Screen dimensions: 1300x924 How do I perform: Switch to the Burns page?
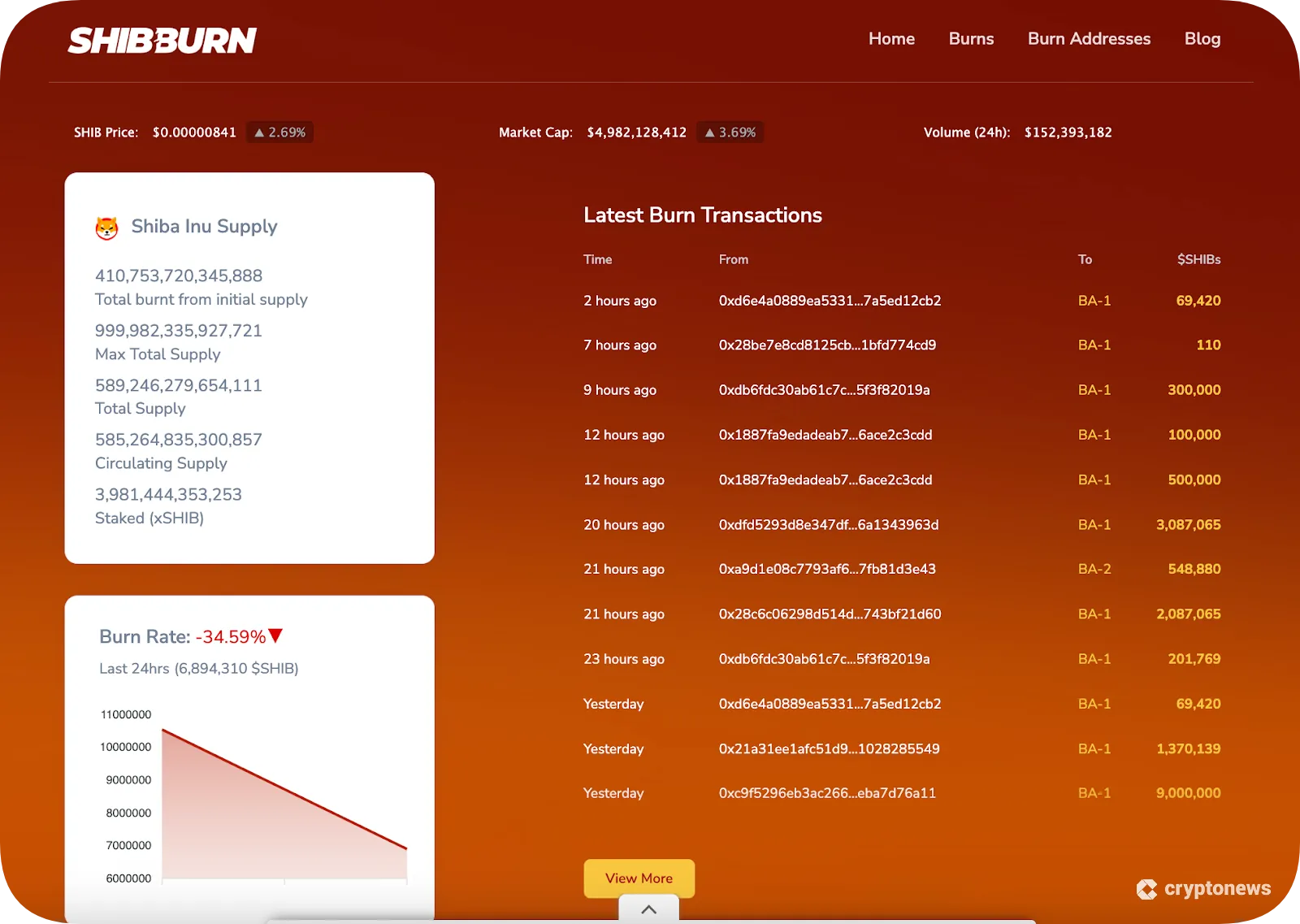pos(971,38)
